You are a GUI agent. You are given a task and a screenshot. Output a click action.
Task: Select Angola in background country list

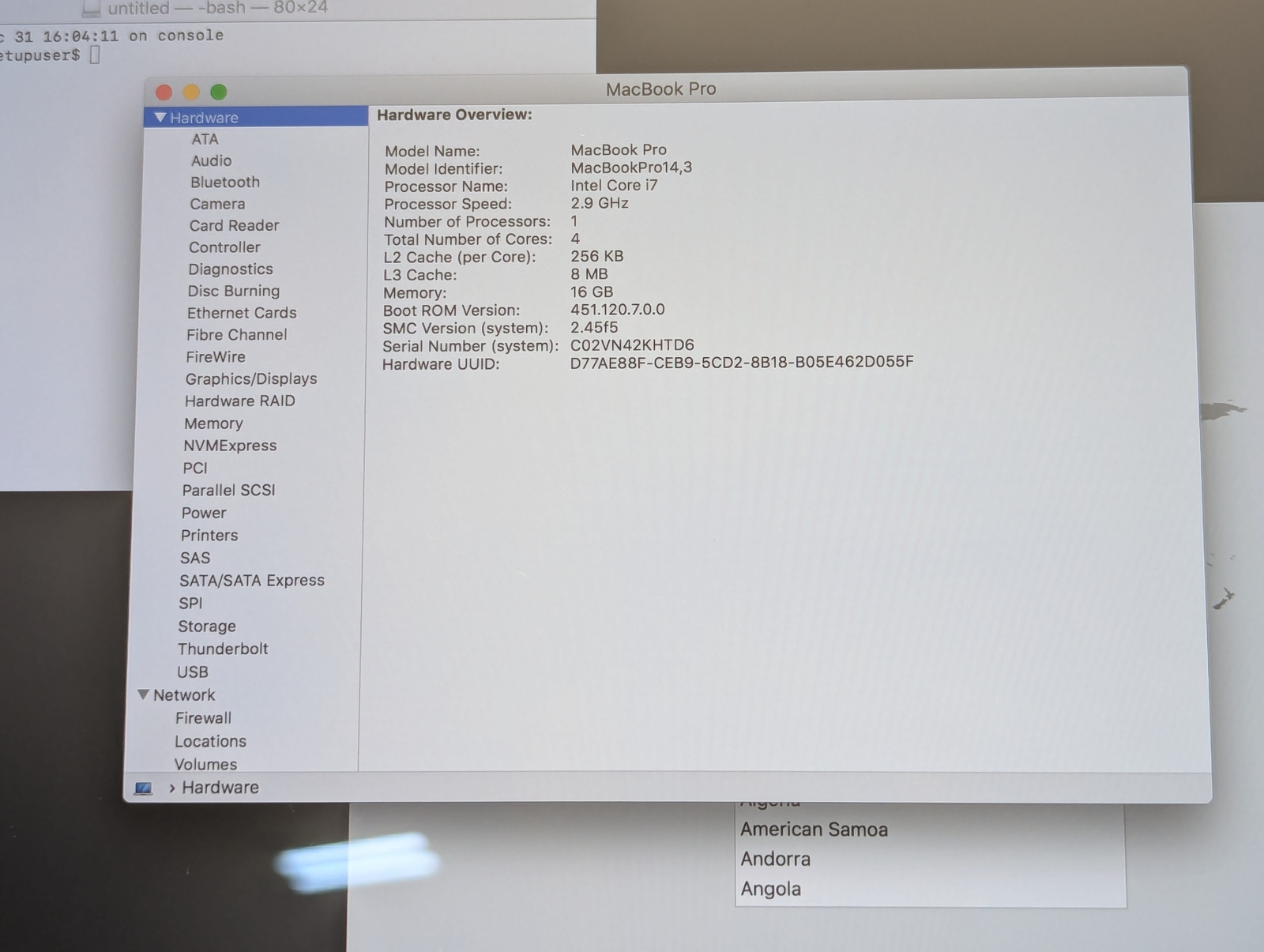tap(771, 889)
